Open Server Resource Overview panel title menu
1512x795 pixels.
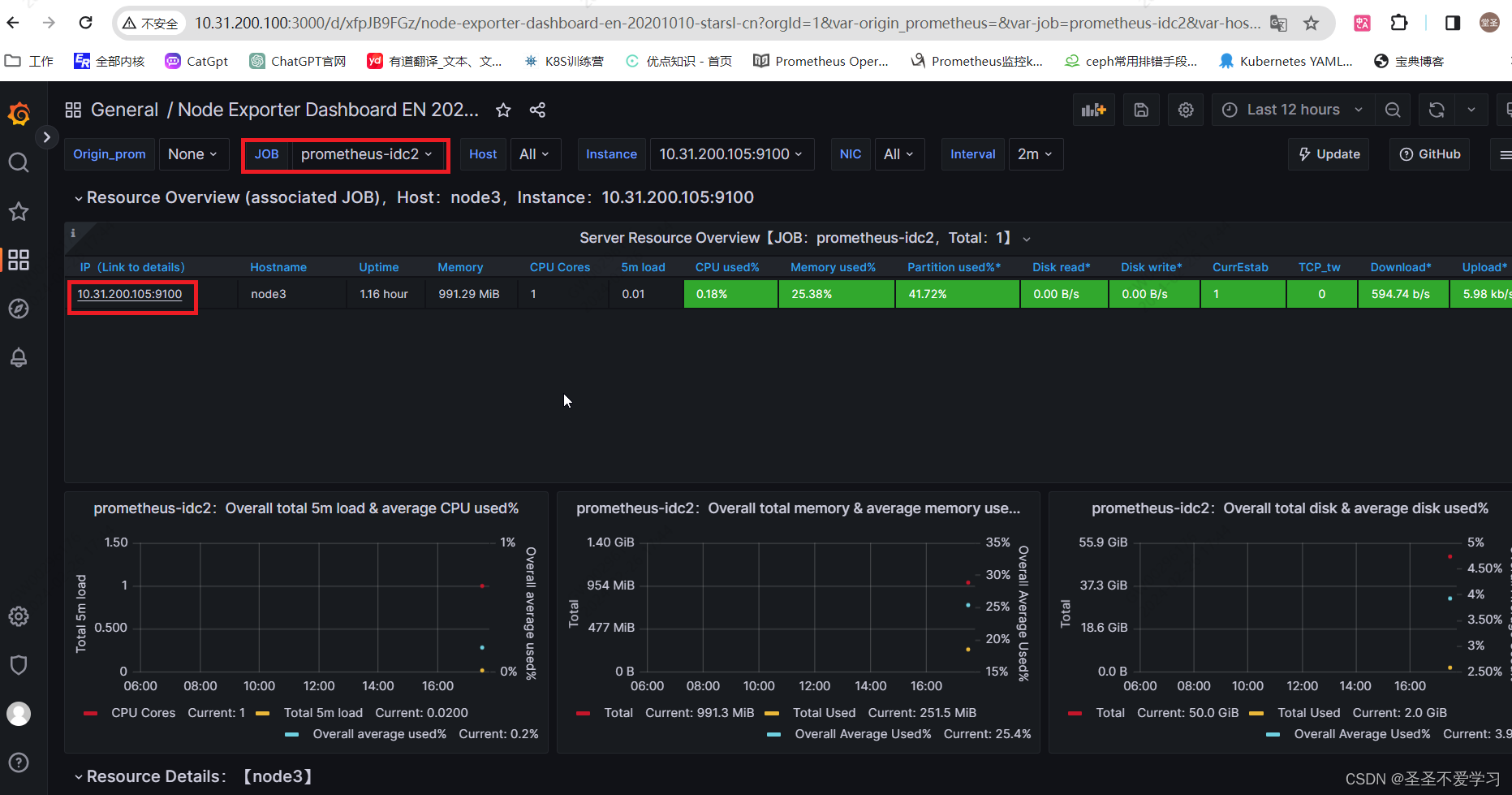804,238
